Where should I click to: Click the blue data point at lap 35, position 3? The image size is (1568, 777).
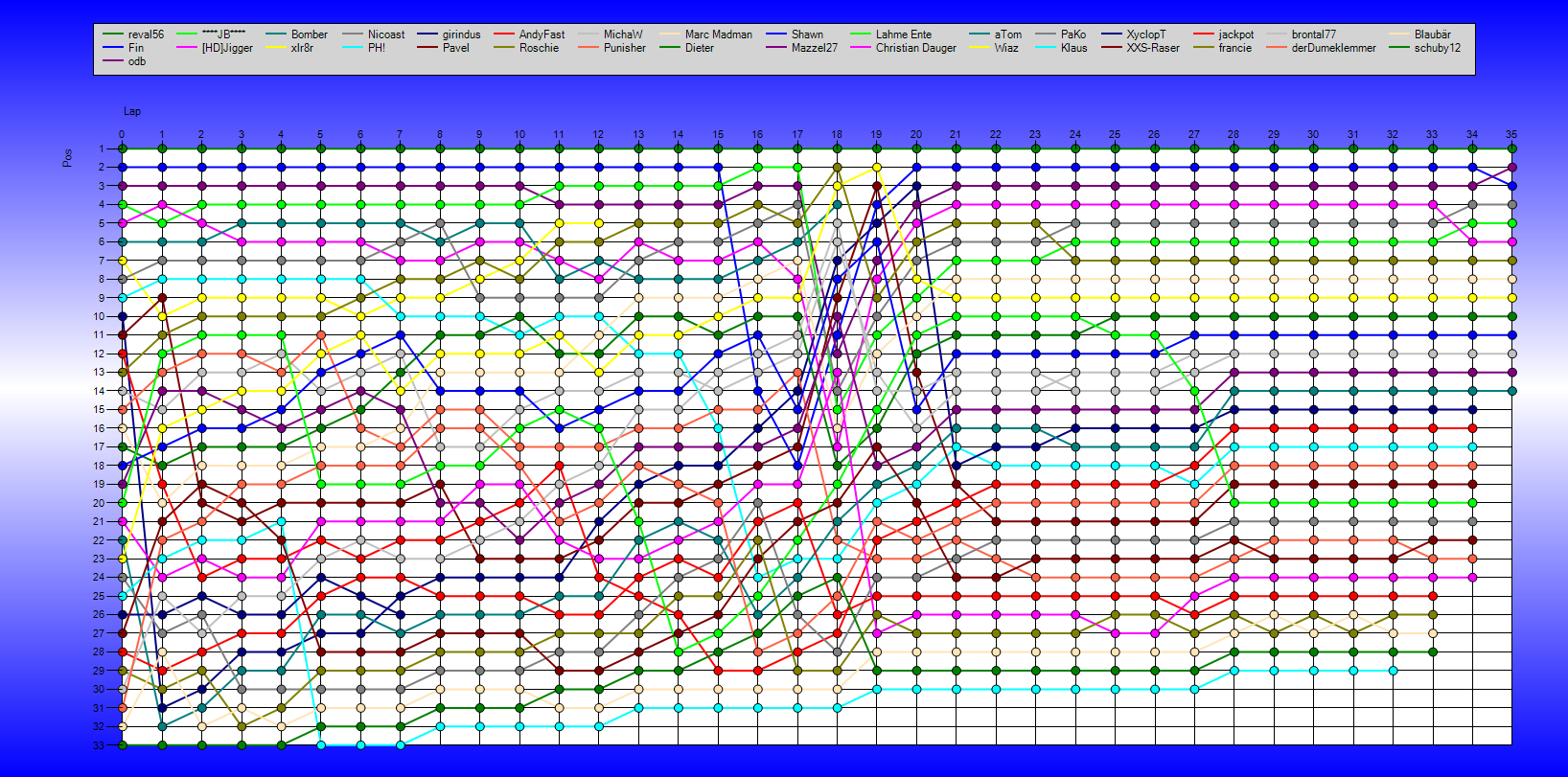[x=1511, y=186]
